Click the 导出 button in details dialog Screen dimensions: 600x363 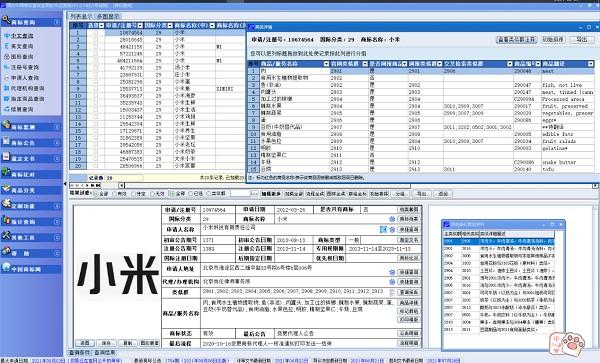pyautogui.click(x=582, y=39)
